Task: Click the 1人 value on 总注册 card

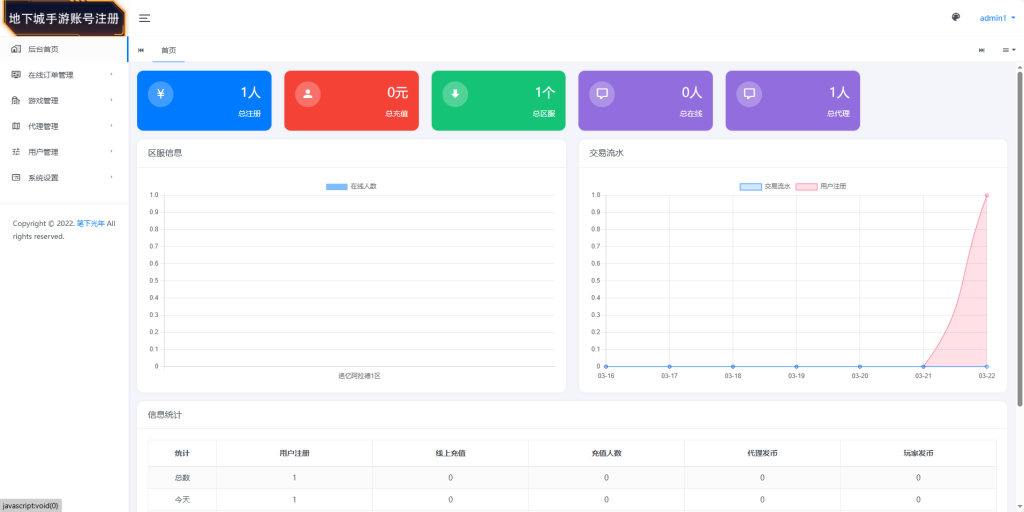Action: coord(251,93)
